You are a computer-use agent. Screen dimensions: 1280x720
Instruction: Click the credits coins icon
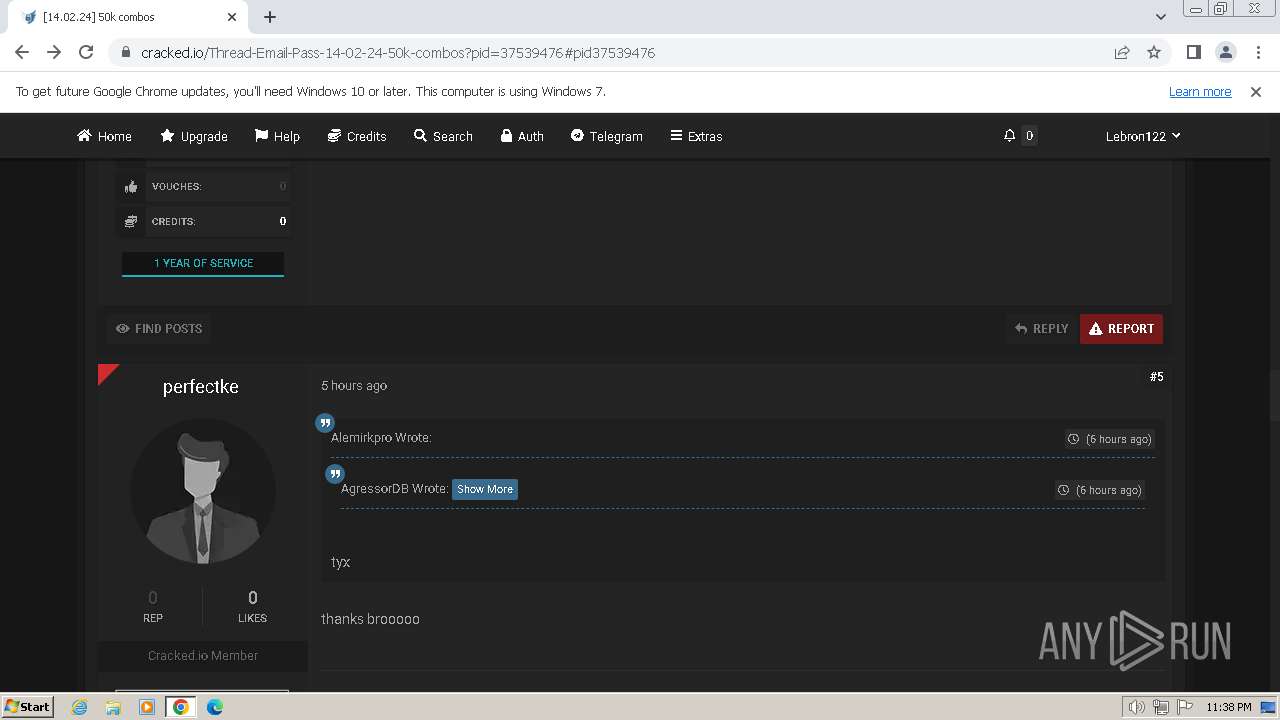click(131, 221)
